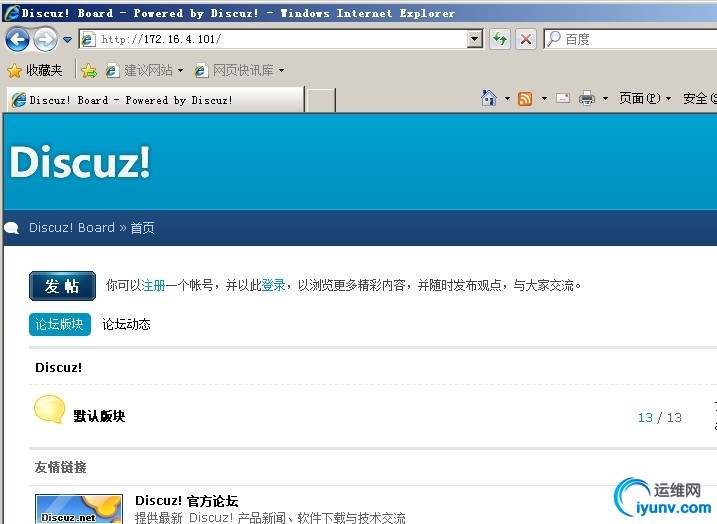Viewport: 717px width, 524px height.
Task: Click the add to favorites bar icon
Action: 89,70
